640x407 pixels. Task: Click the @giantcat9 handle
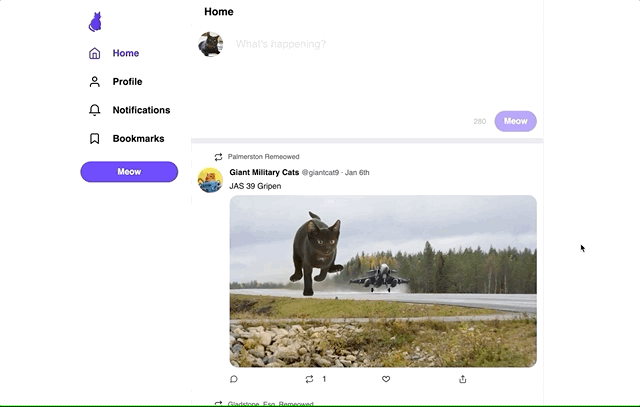(x=320, y=173)
